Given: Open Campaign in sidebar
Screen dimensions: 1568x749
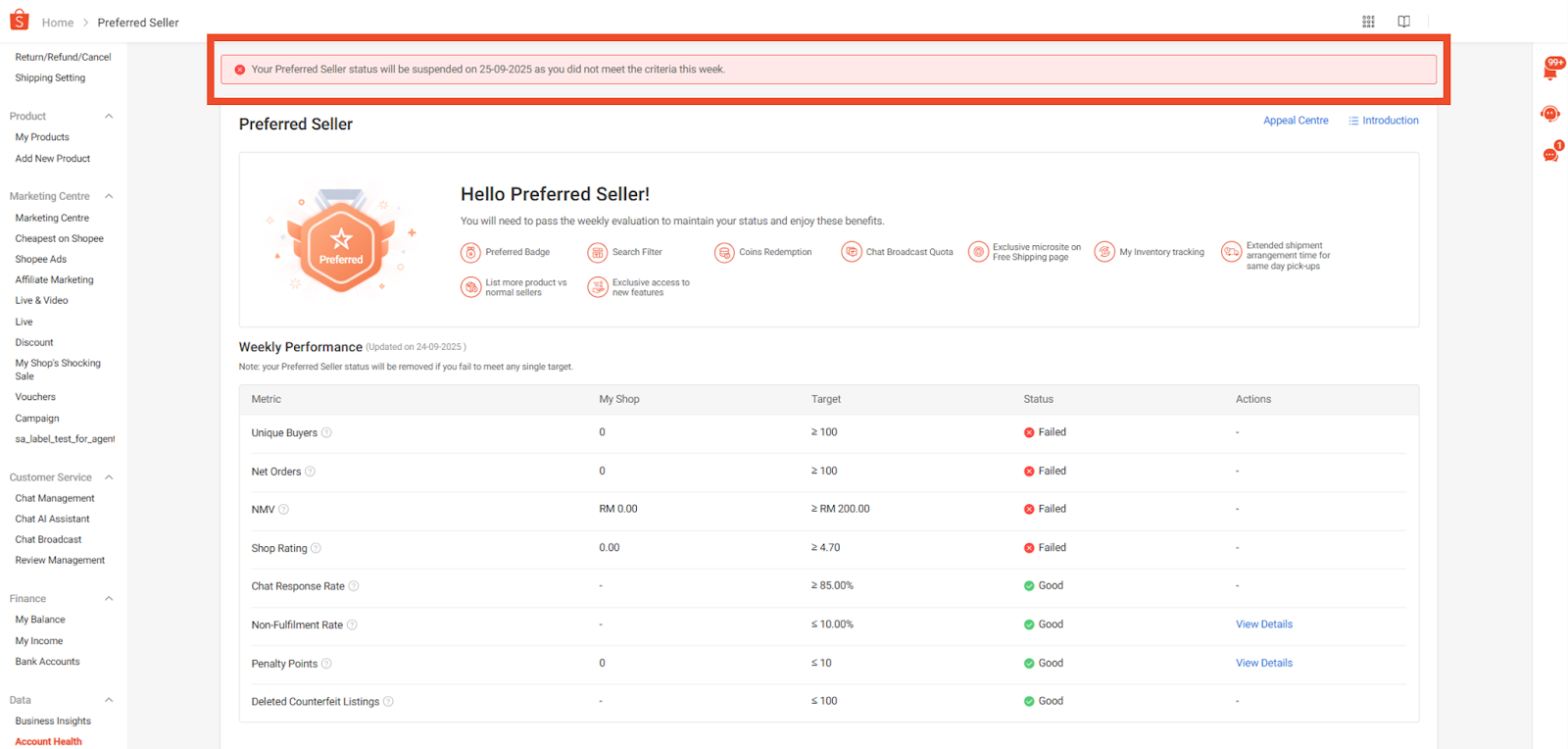Looking at the screenshot, I should click(37, 419).
